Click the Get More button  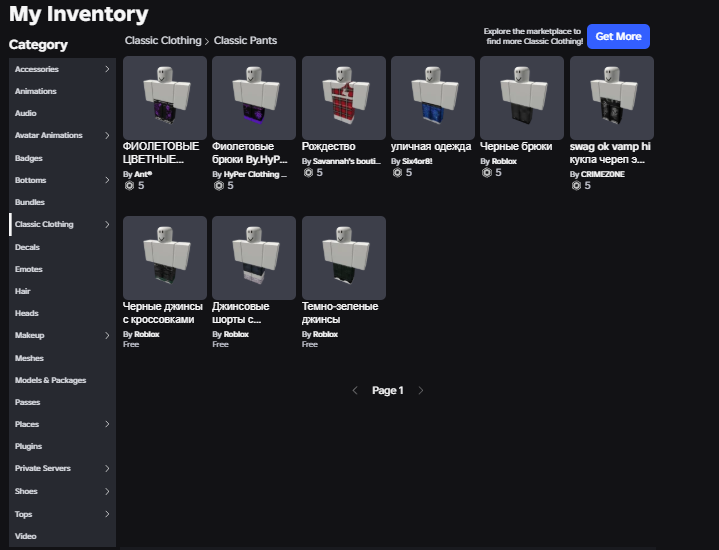pyautogui.click(x=618, y=36)
